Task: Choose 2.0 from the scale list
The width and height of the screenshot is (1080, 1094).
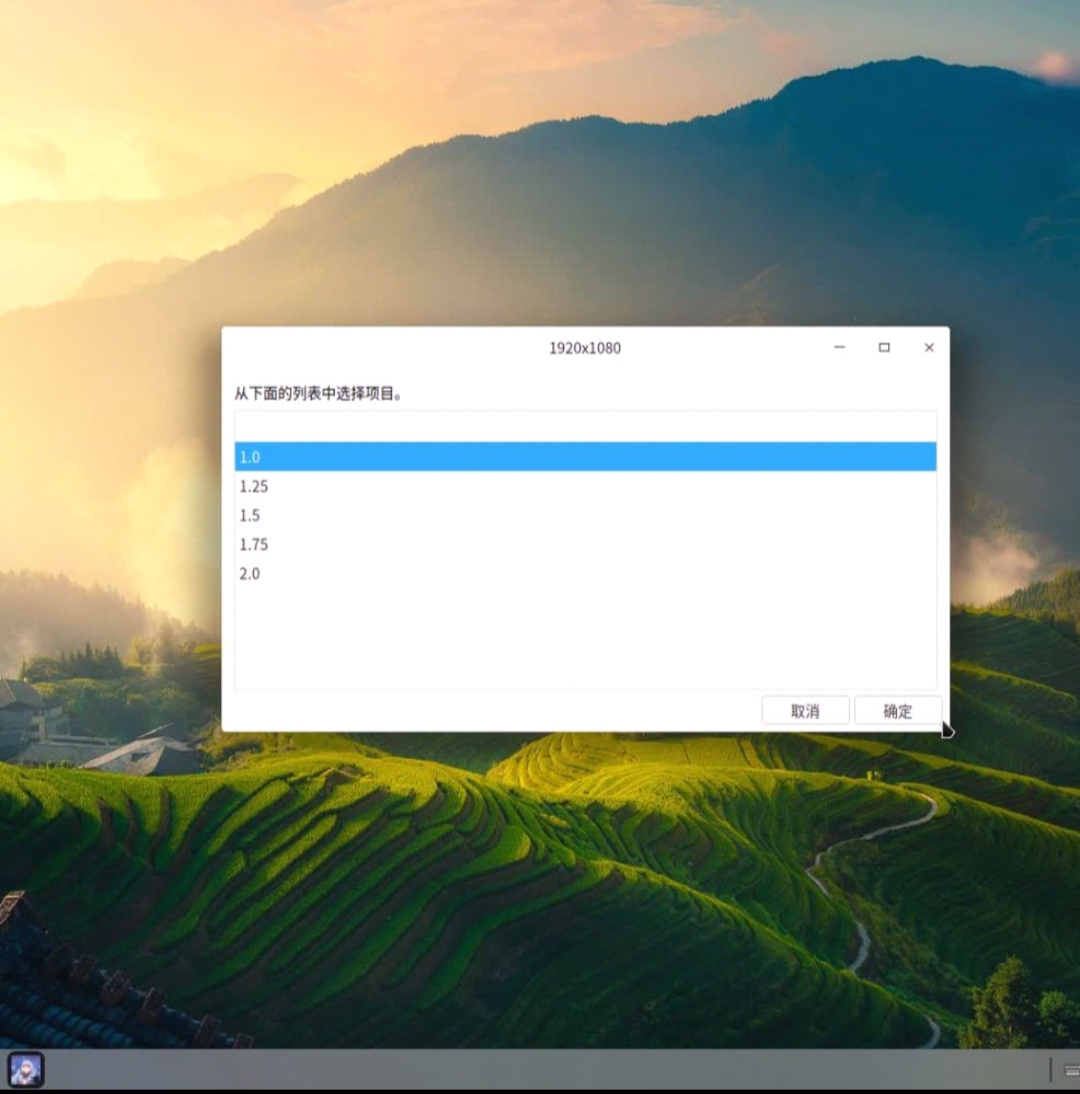Action: (400, 573)
